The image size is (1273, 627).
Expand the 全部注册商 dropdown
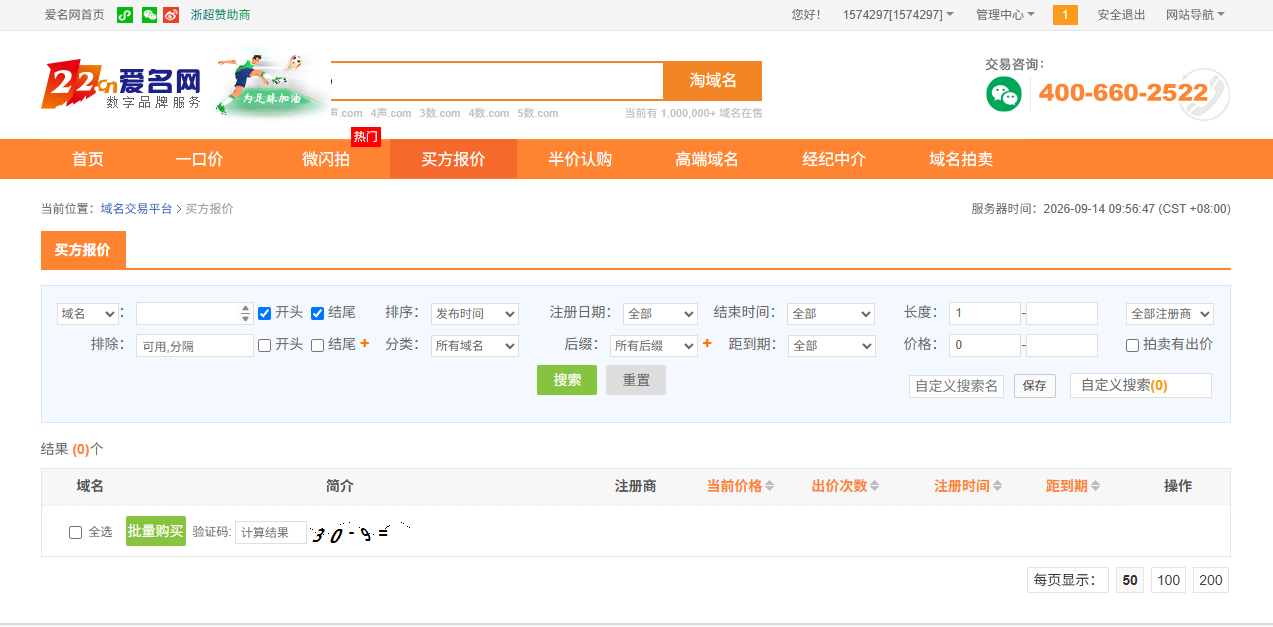[x=1170, y=314]
